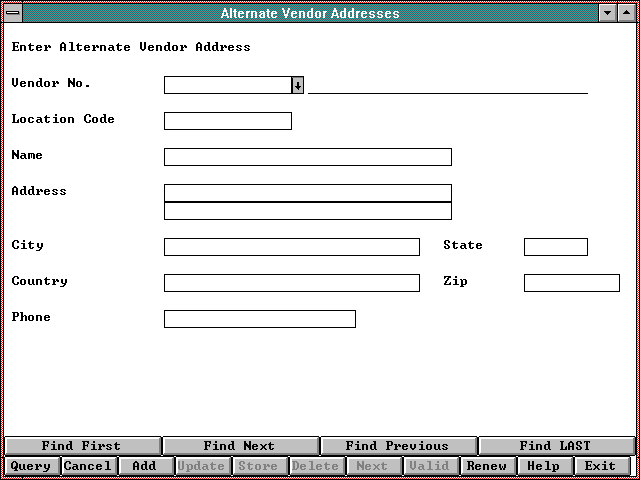The width and height of the screenshot is (640, 480).
Task: Focus the City input box
Action: [x=291, y=247]
